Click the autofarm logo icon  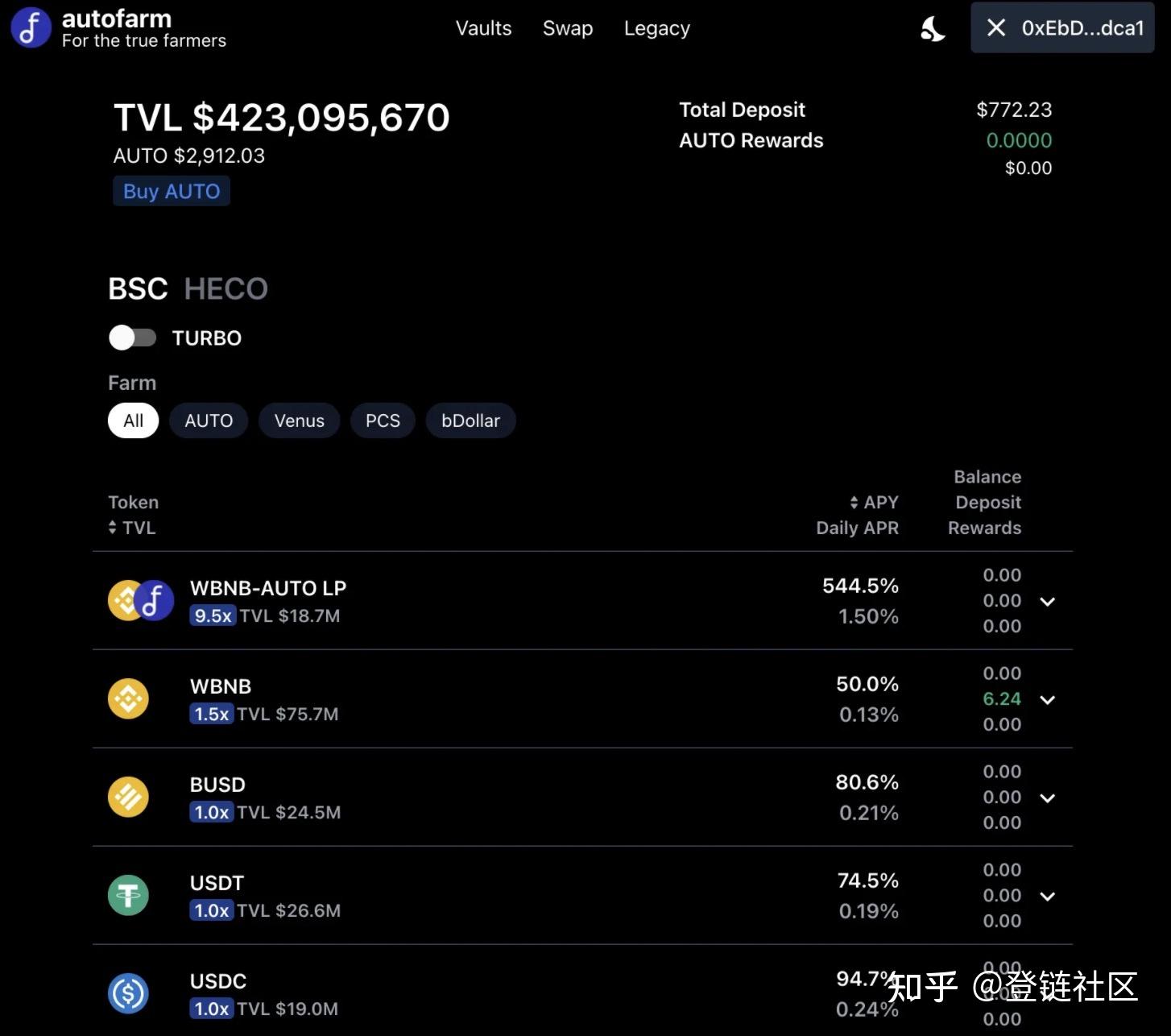[x=31, y=27]
